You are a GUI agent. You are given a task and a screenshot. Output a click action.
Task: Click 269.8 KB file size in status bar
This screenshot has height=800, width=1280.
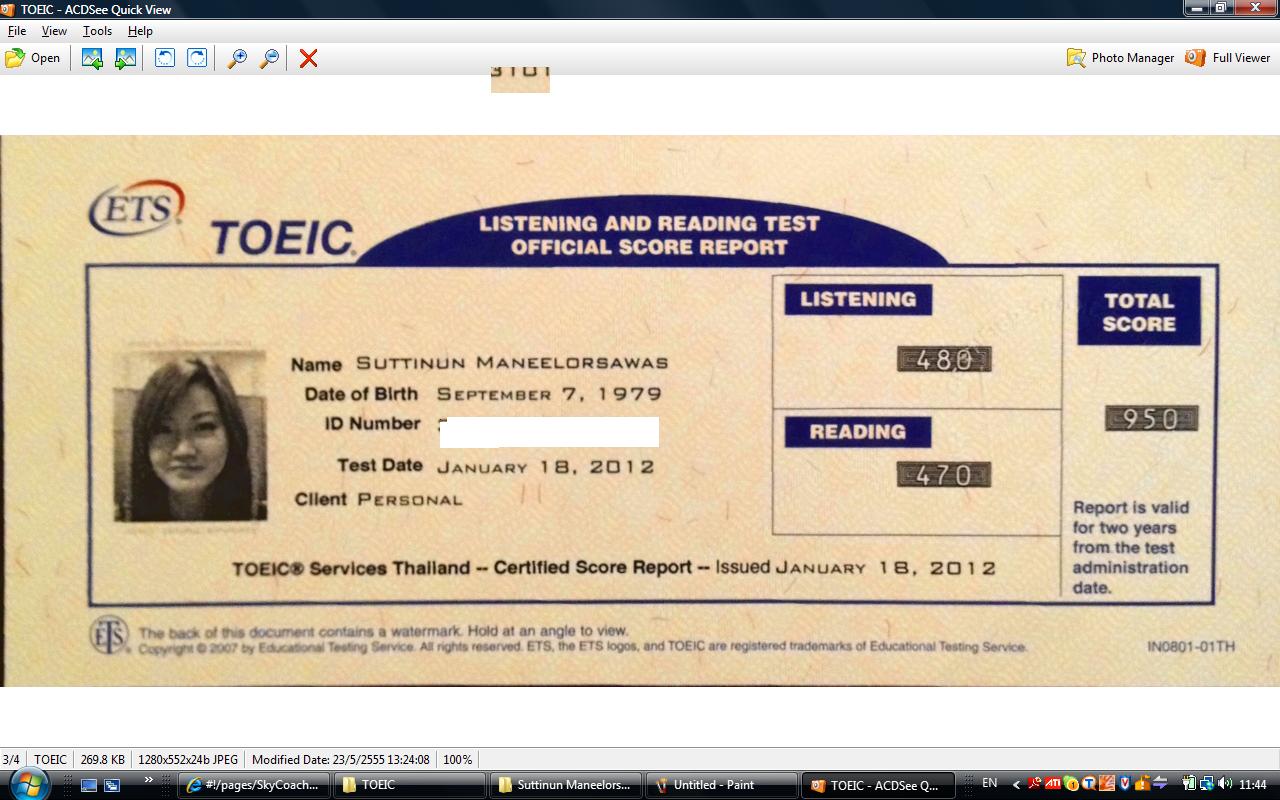click(x=102, y=759)
